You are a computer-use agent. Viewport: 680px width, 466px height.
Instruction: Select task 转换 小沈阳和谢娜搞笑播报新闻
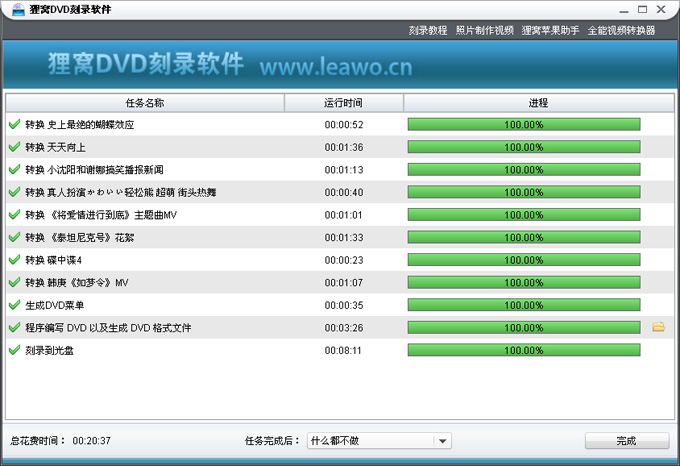94,170
